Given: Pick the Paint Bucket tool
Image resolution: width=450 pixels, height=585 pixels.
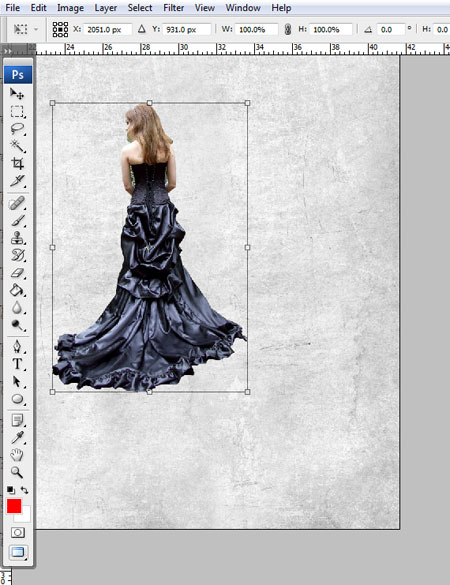Looking at the screenshot, I should pyautogui.click(x=17, y=290).
